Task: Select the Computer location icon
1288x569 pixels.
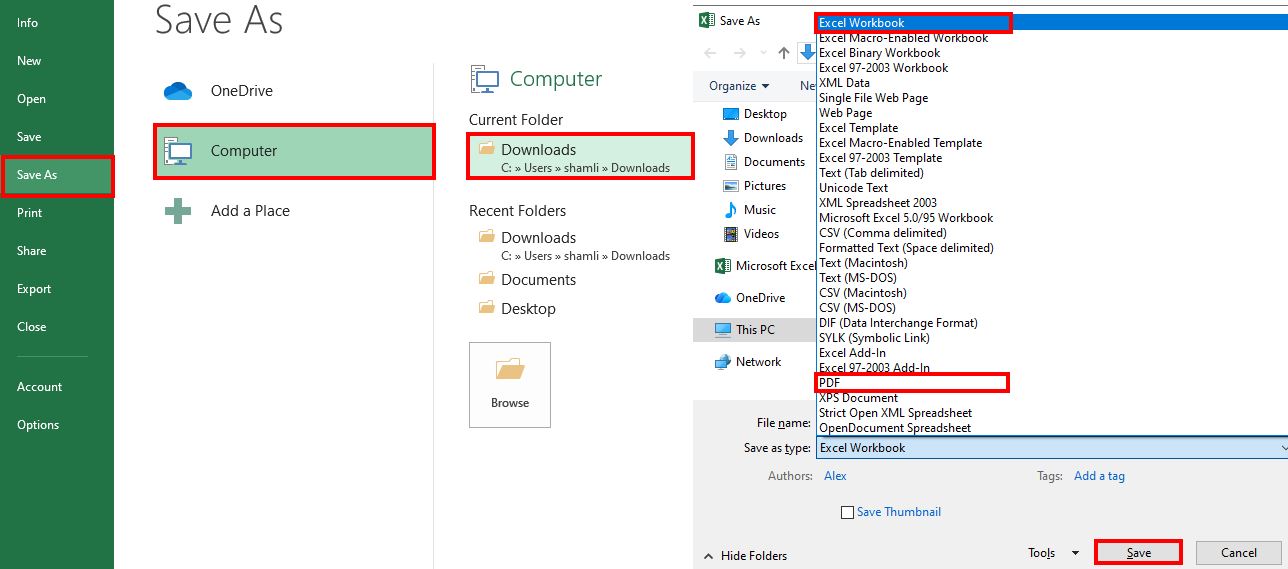Action: pos(177,151)
